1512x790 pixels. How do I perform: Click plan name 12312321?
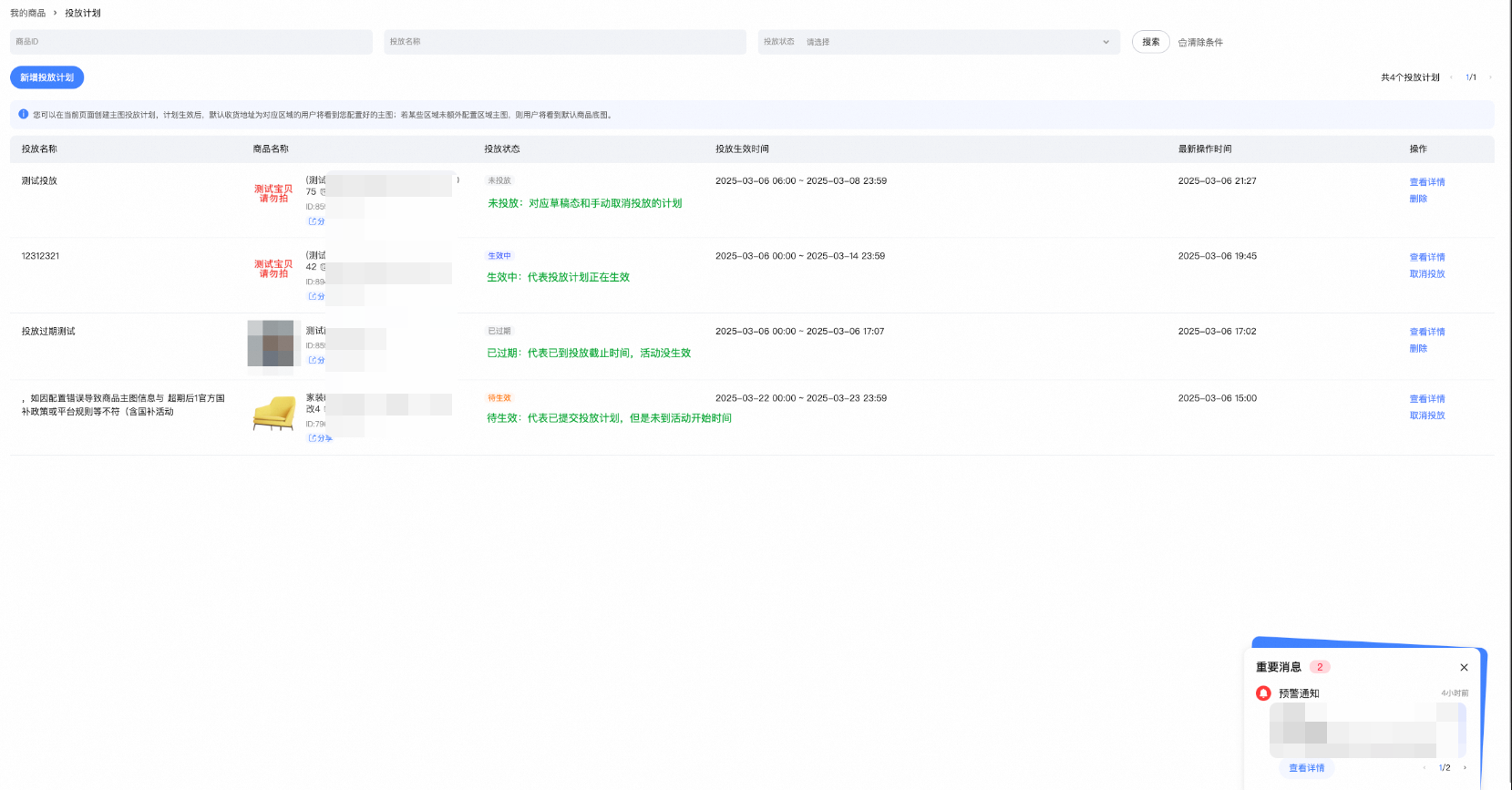click(x=40, y=256)
